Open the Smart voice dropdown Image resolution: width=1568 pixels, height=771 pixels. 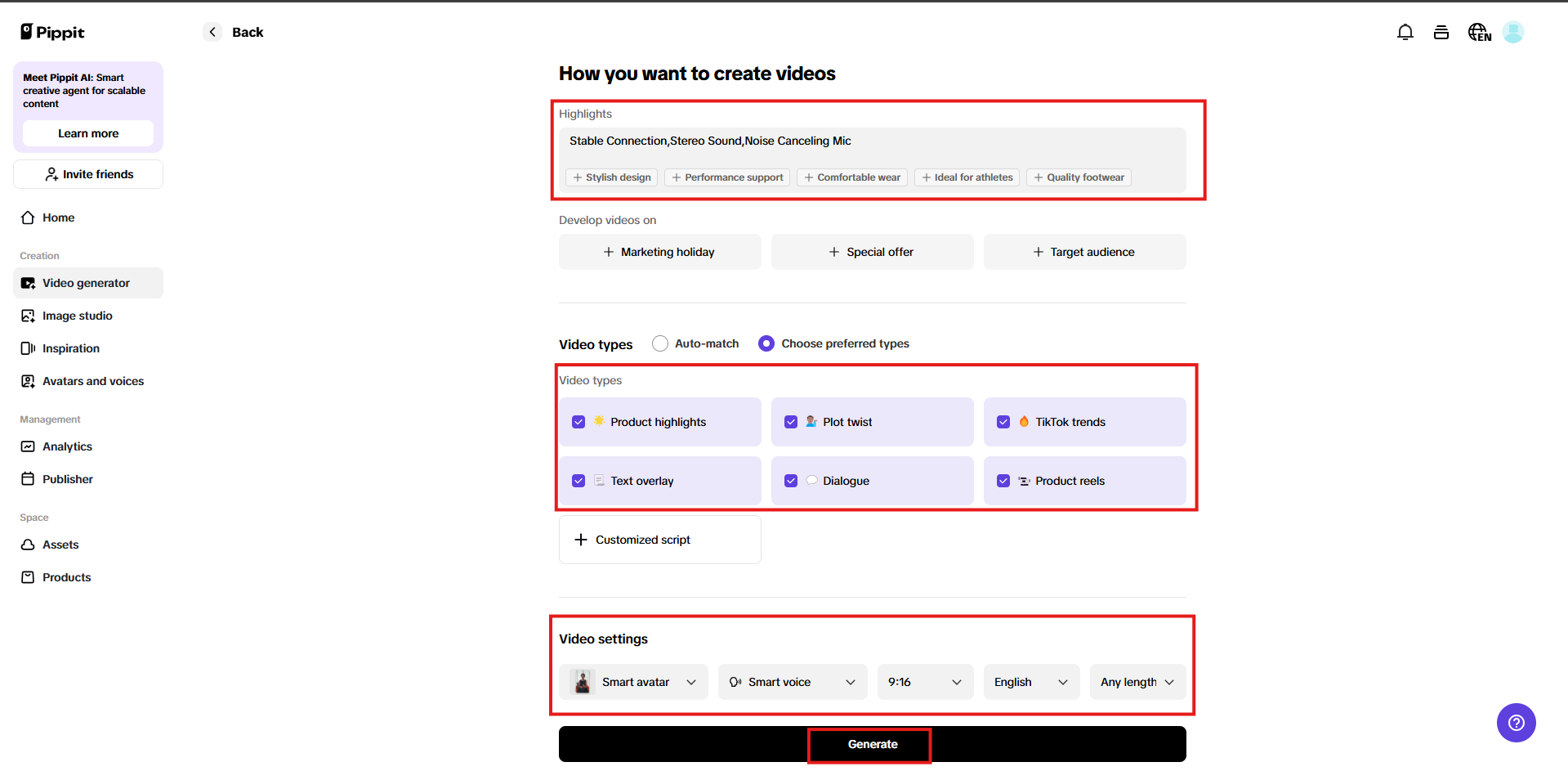[791, 681]
